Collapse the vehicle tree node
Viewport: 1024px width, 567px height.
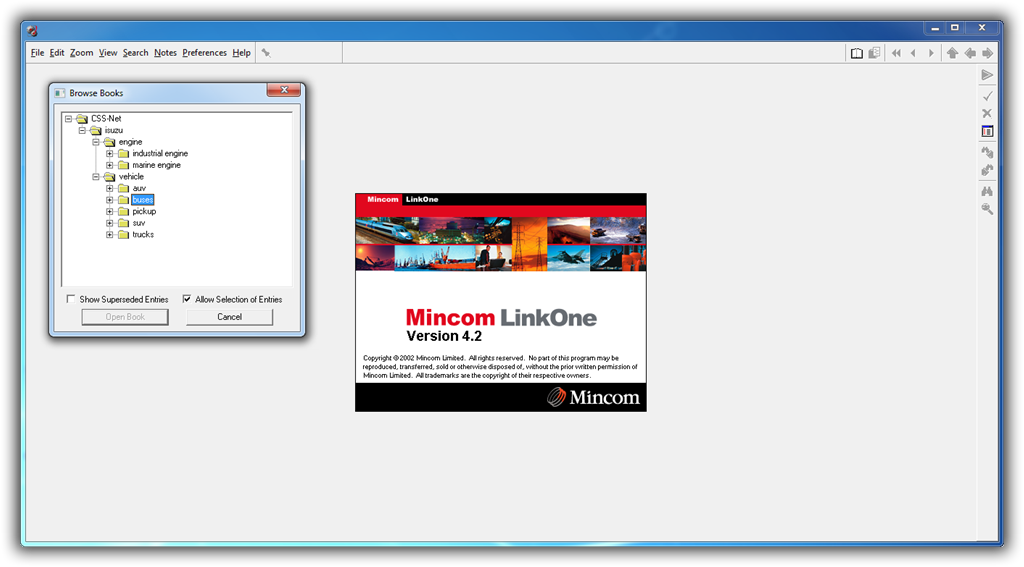[95, 177]
